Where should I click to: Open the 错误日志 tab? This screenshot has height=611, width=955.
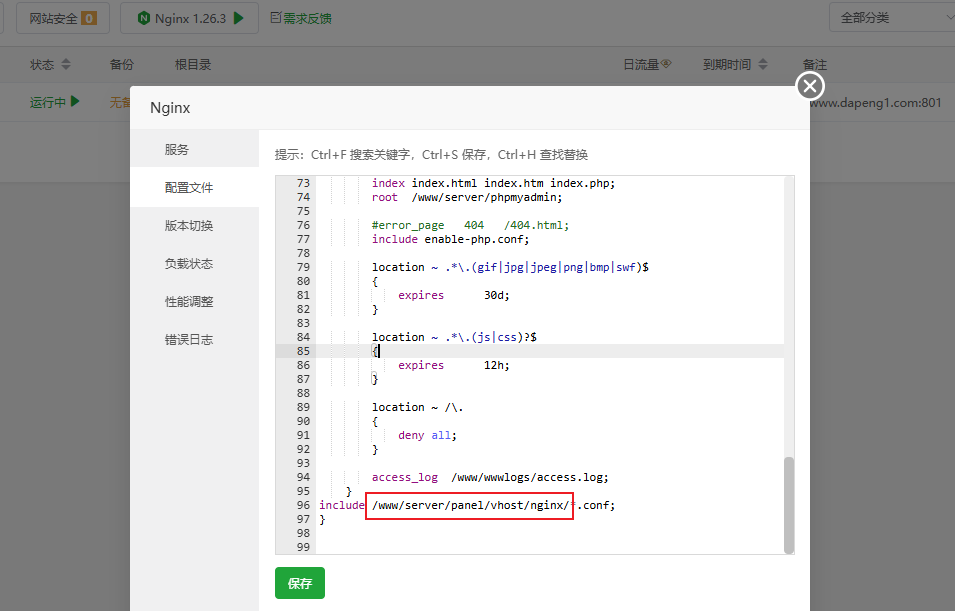[x=189, y=339]
